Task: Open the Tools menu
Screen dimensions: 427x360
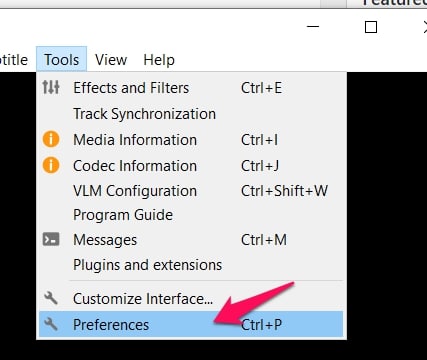Action: [62, 60]
